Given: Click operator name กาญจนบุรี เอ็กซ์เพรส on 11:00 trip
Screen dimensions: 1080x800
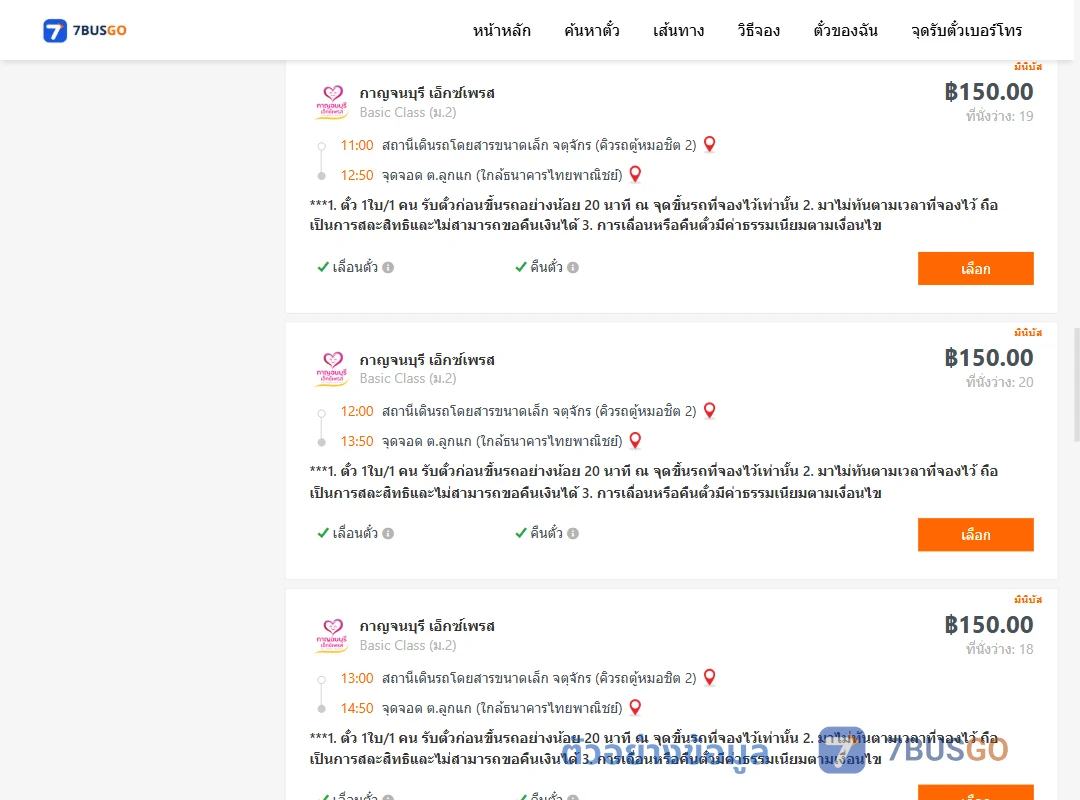Looking at the screenshot, I should pos(427,93).
